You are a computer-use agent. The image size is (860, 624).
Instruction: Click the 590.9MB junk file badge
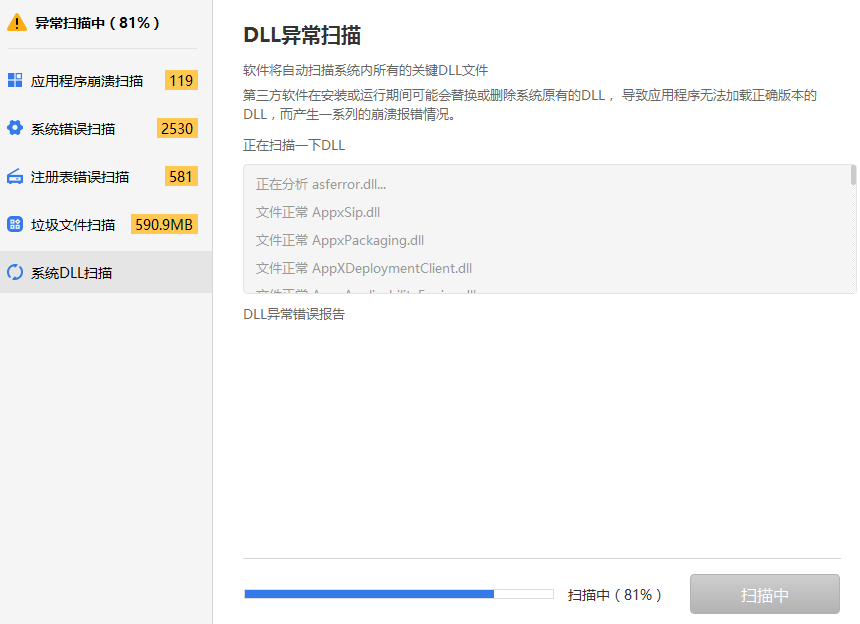tap(164, 223)
